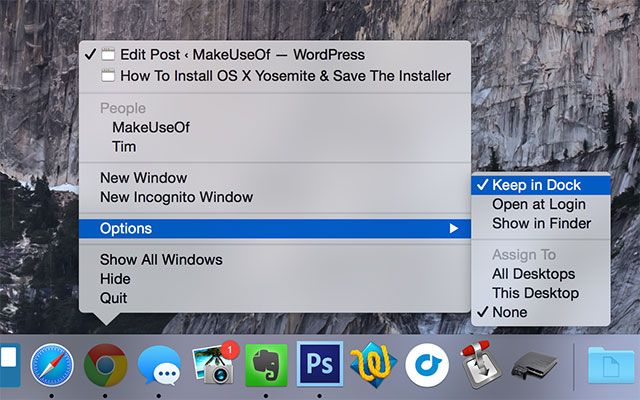Open Safari from the dock

click(51, 365)
